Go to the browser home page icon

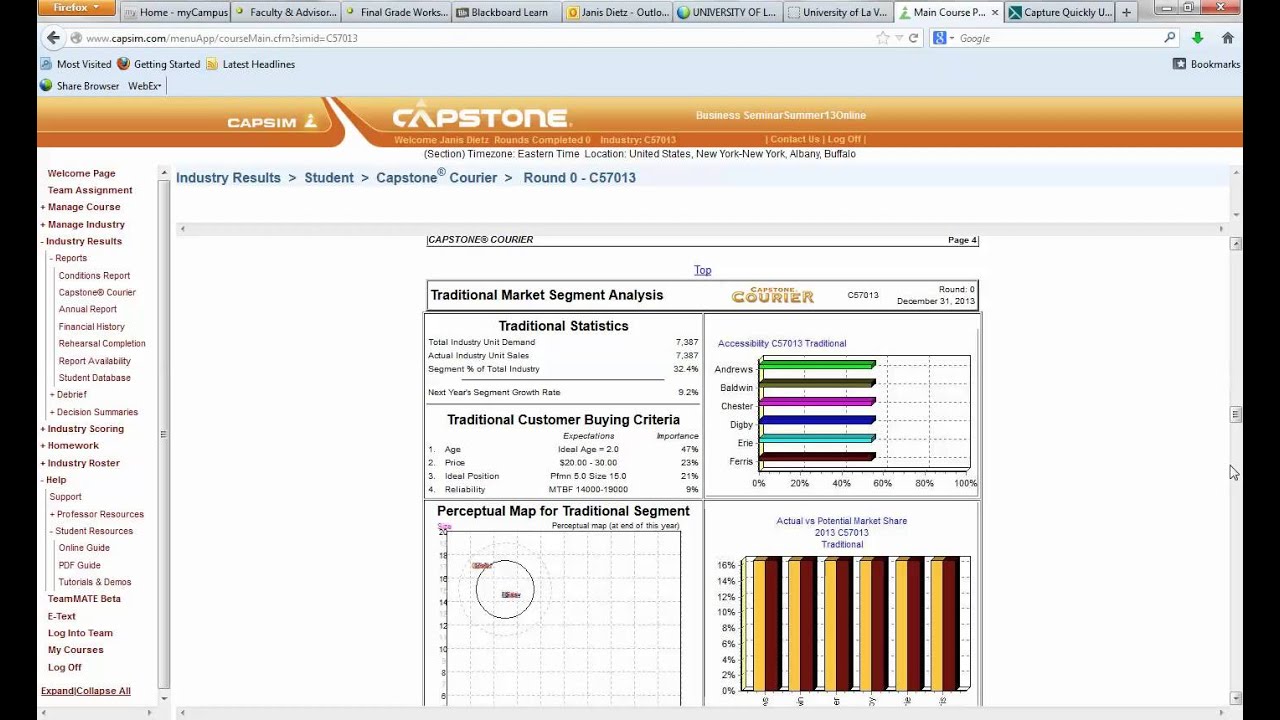pos(1228,38)
